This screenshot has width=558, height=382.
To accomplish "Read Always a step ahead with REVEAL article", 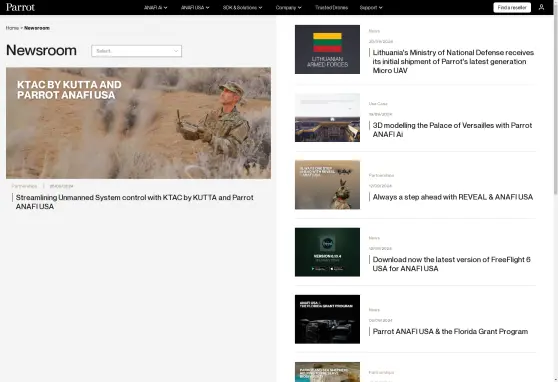I will [x=453, y=197].
